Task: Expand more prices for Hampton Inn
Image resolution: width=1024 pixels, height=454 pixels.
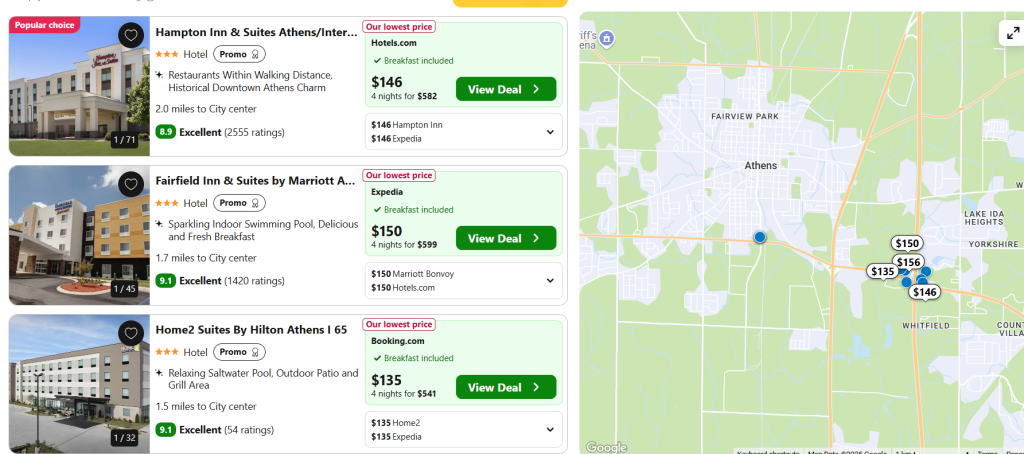Action: coord(549,131)
